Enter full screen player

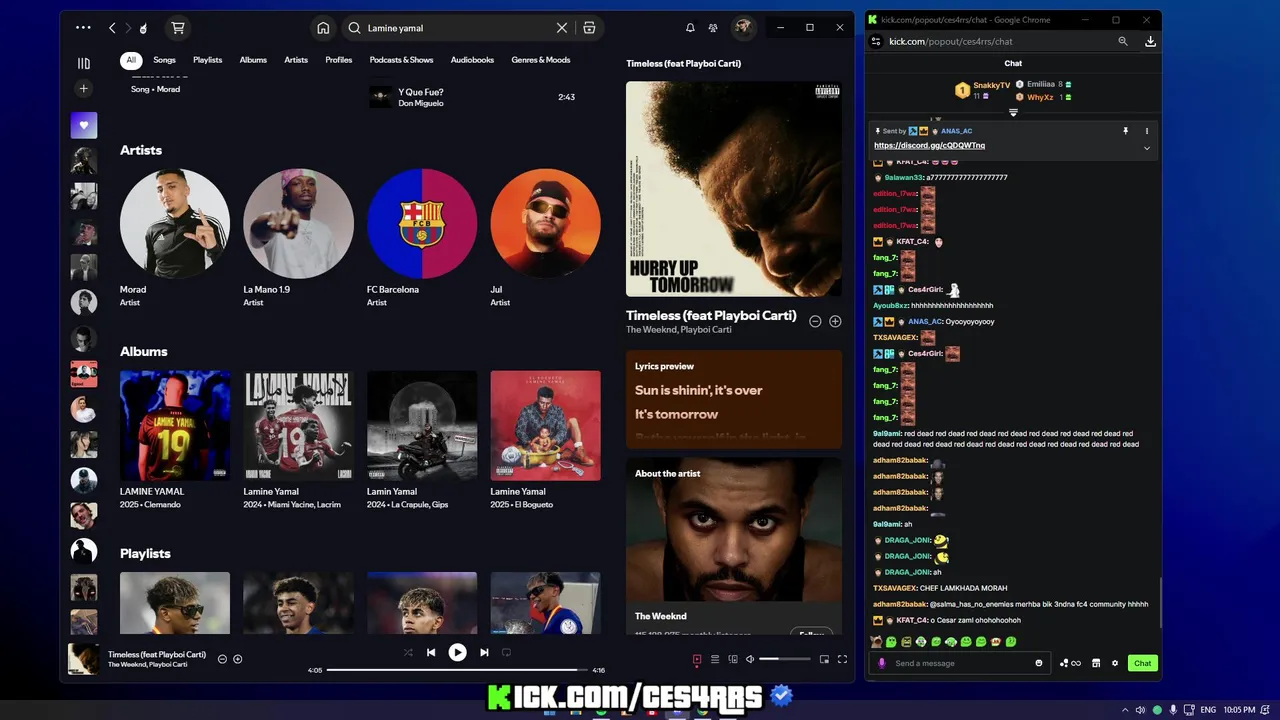(x=842, y=659)
